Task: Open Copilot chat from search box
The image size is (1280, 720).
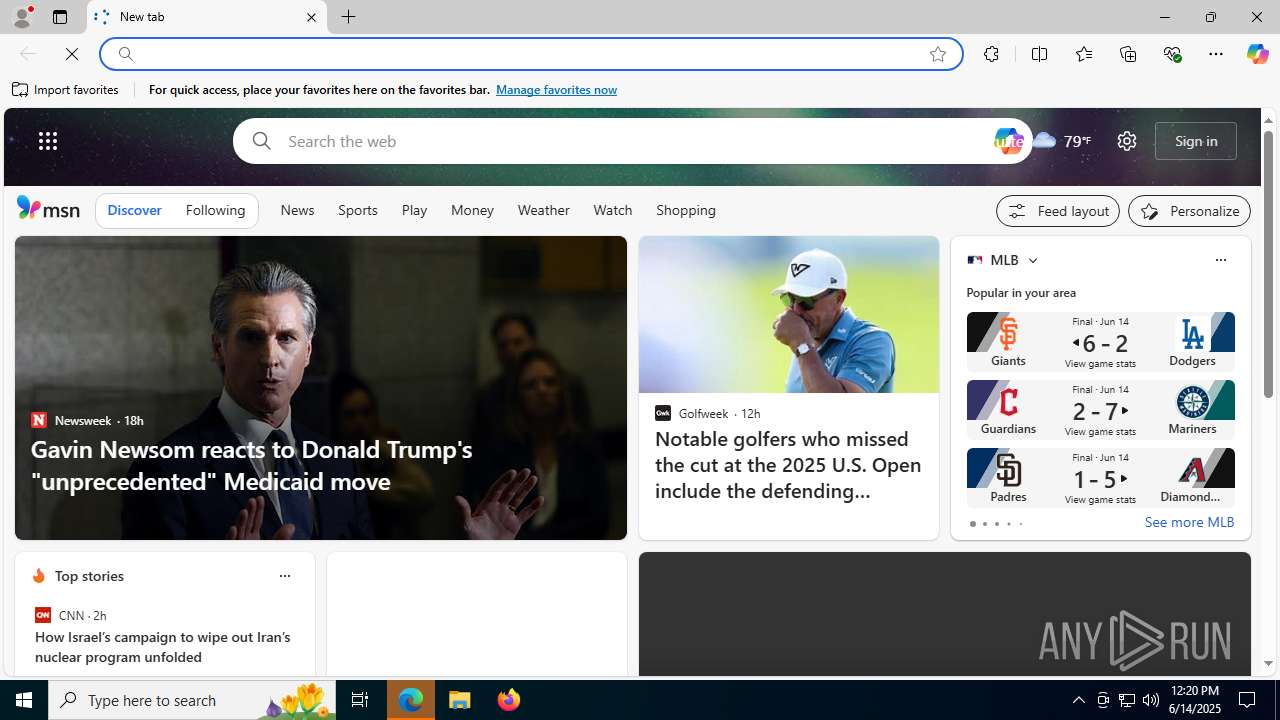Action: pyautogui.click(x=1008, y=141)
